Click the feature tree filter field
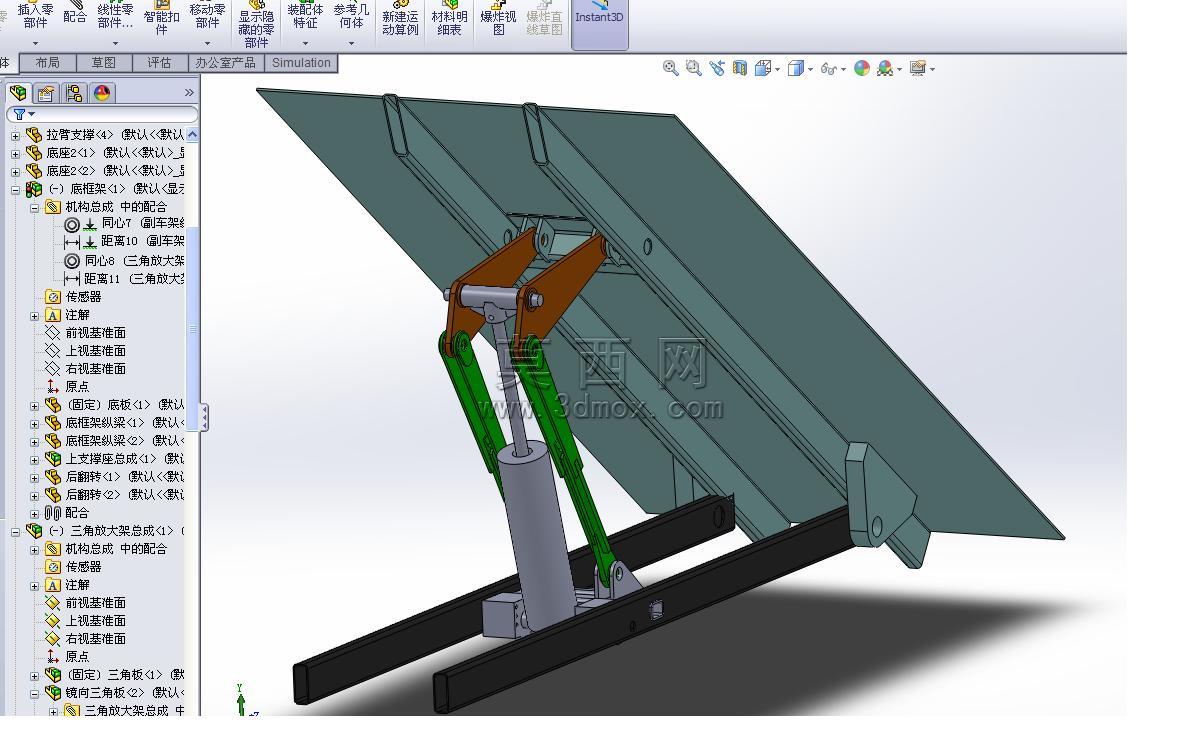Viewport: 1202px width, 752px height. [x=103, y=115]
